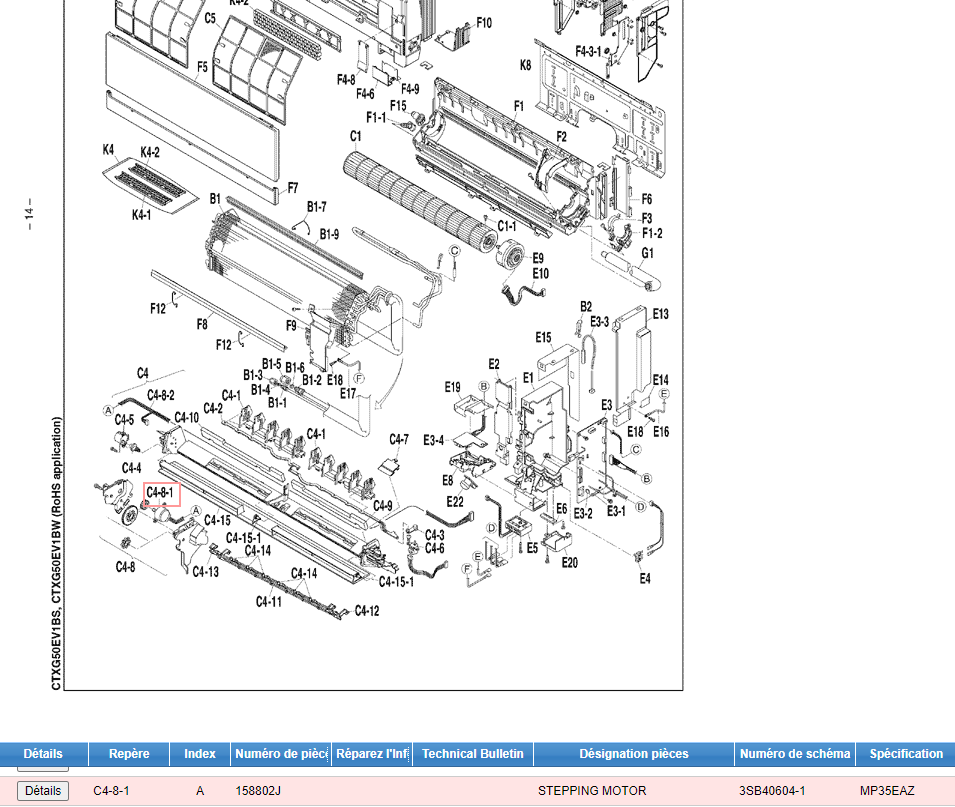
Task: Click the E20 part label
Action: click(569, 563)
